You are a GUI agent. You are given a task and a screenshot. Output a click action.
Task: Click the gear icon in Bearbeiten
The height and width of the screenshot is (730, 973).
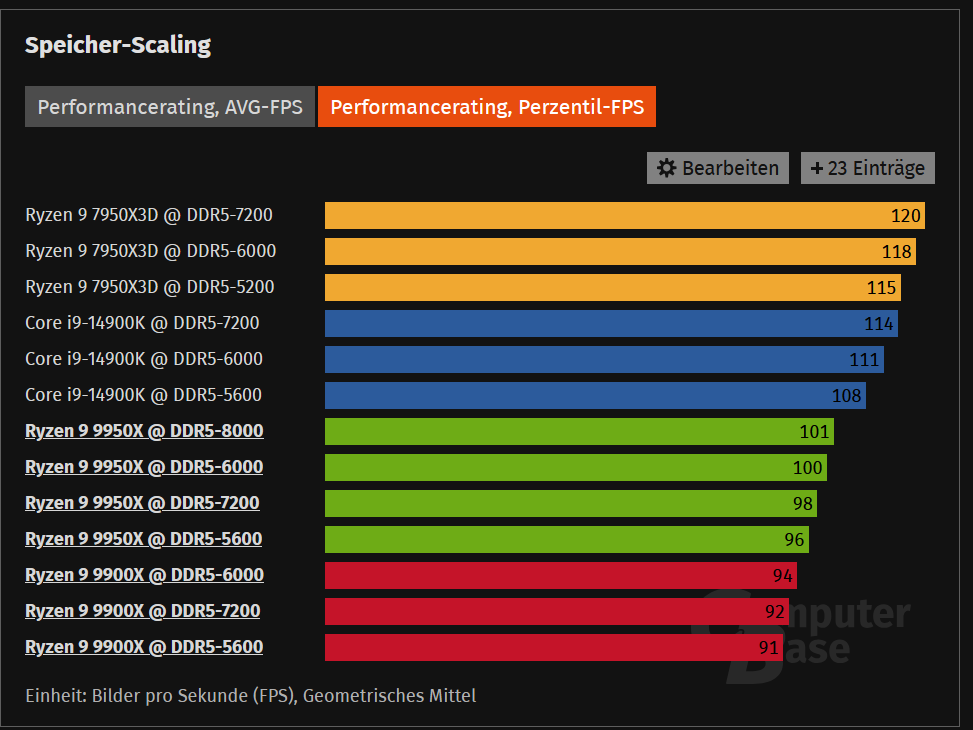click(x=666, y=168)
